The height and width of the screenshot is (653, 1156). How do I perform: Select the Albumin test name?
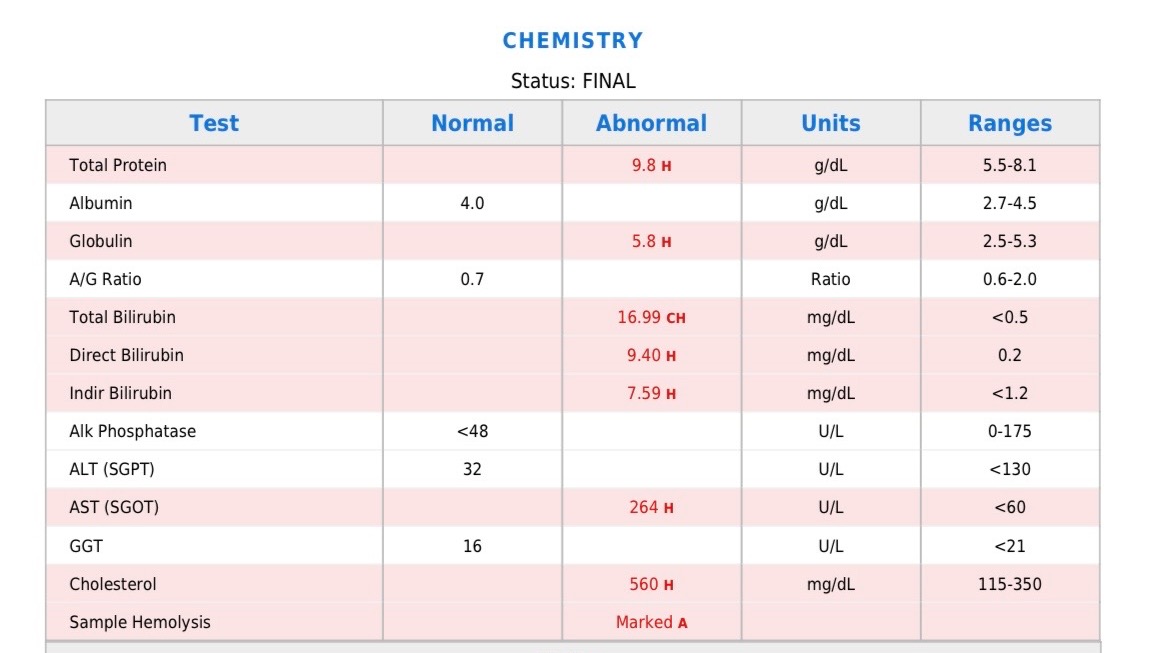coord(101,203)
